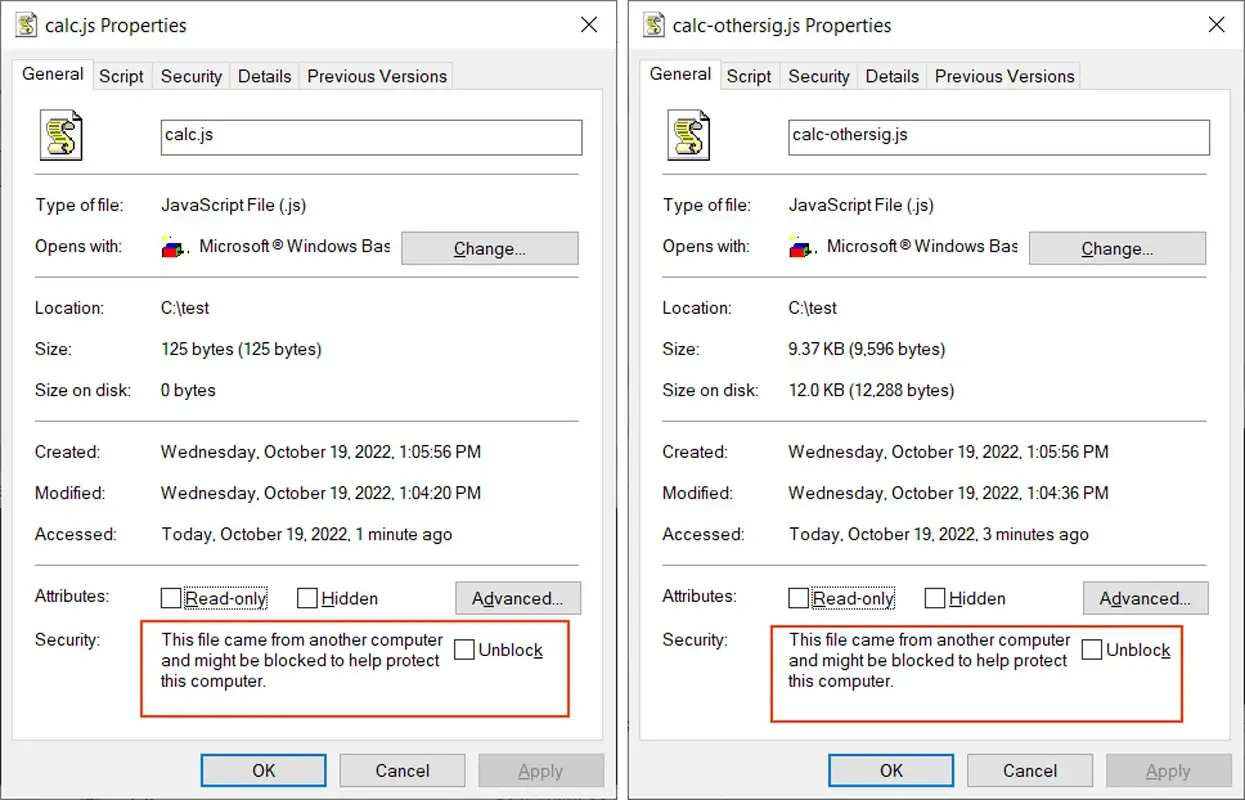
Task: Enable Read-only attribute for calc.js
Action: coord(171,598)
